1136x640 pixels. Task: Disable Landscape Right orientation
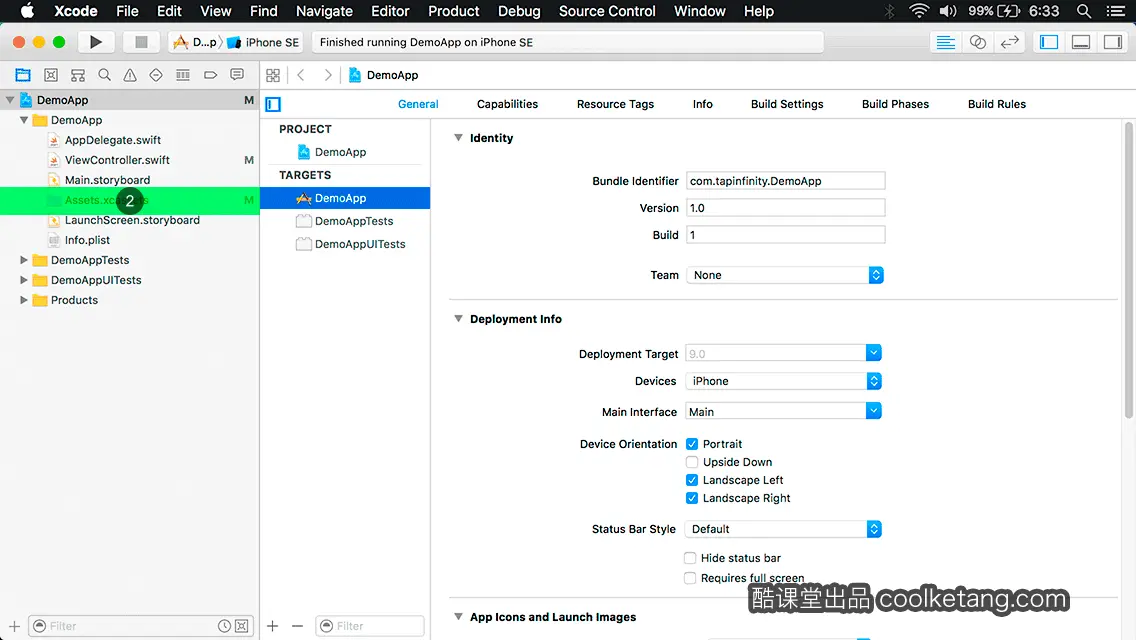tap(692, 498)
